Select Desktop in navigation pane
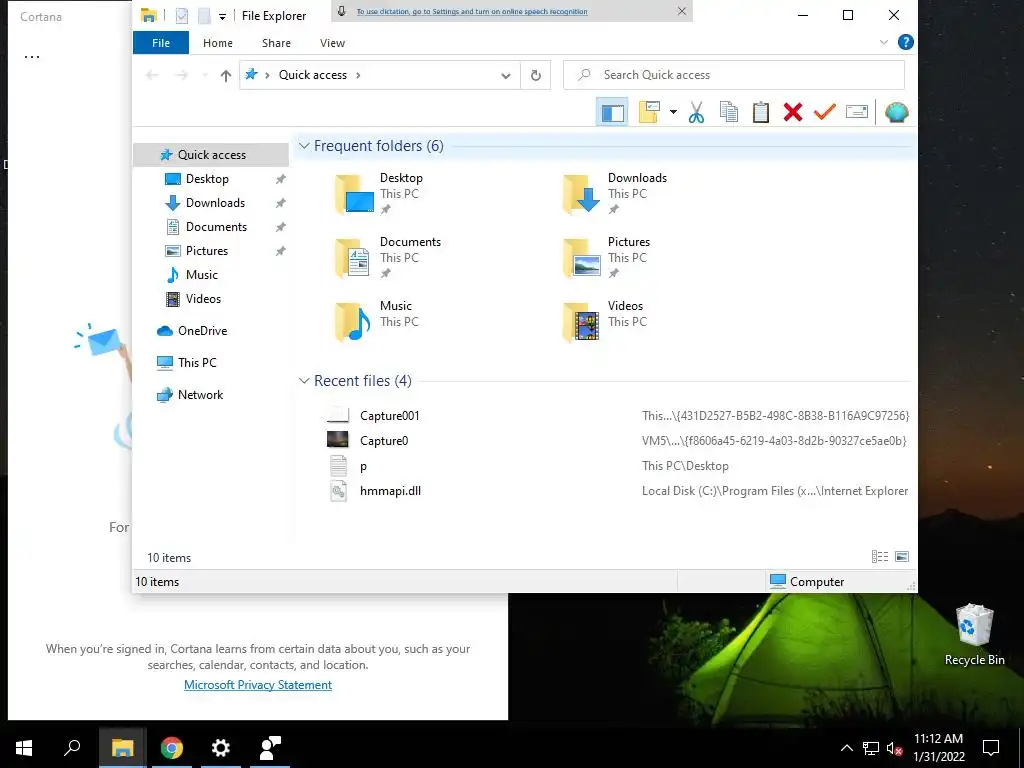Image resolution: width=1024 pixels, height=768 pixels. 207,179
